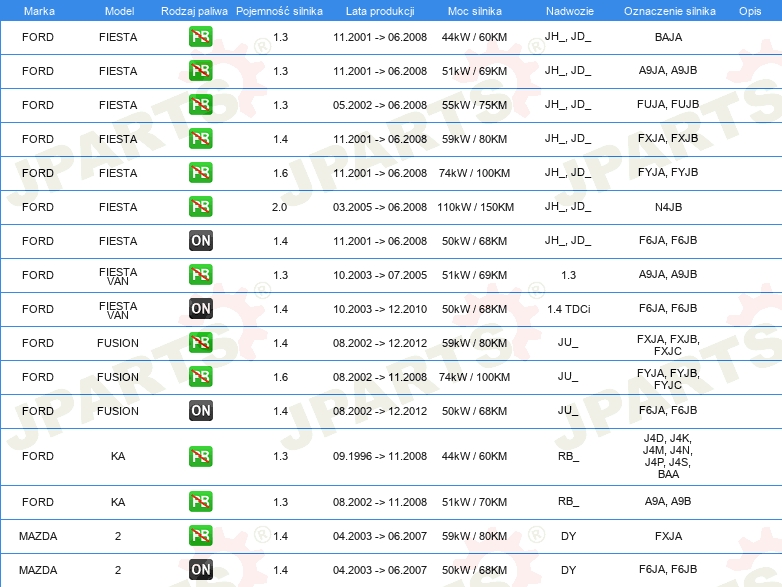Select power cell 110kW / 150KM
Image resolution: width=782 pixels, height=587 pixels.
[x=475, y=207]
